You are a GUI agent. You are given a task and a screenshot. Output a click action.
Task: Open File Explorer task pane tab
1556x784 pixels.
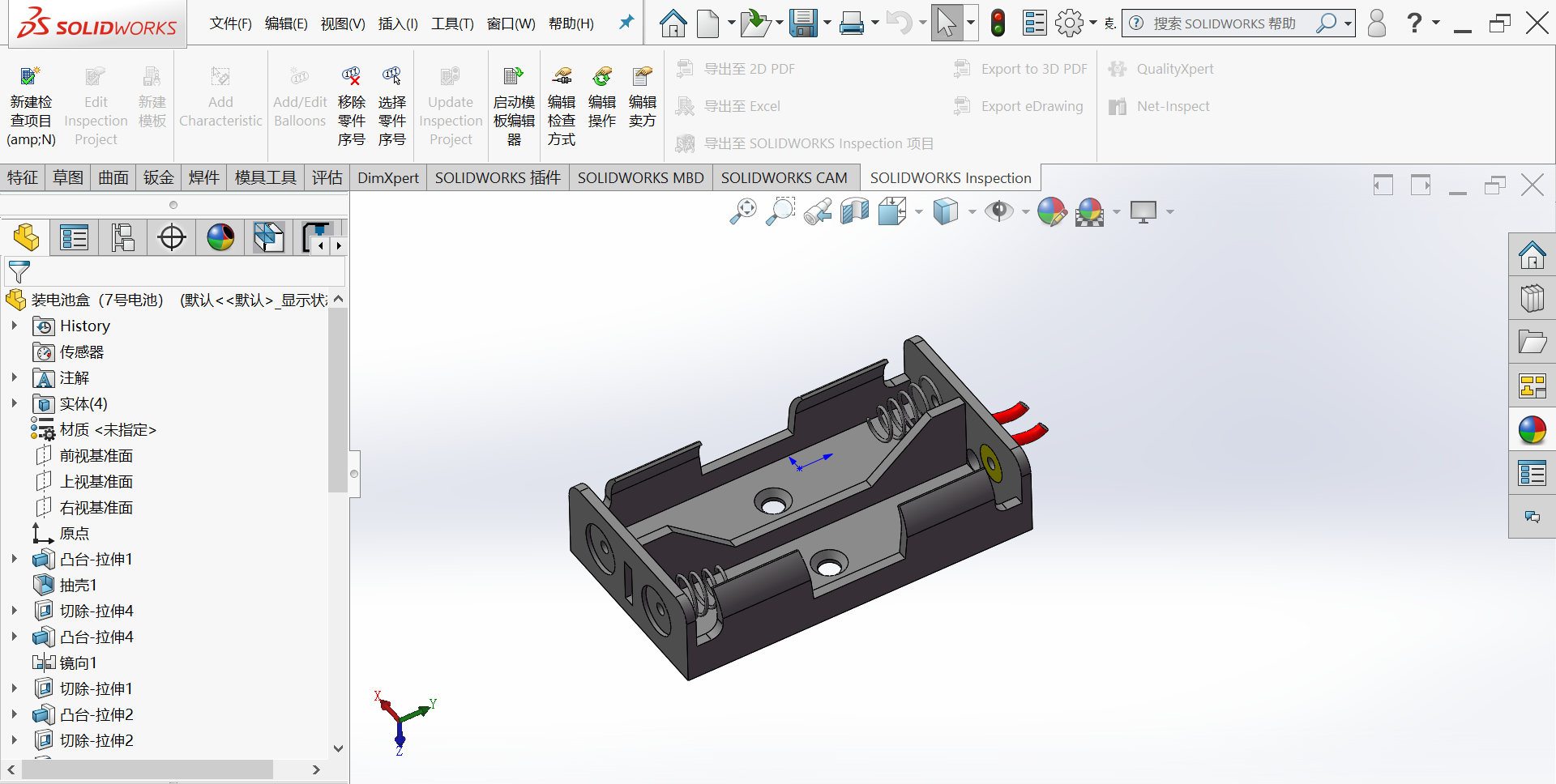1532,343
